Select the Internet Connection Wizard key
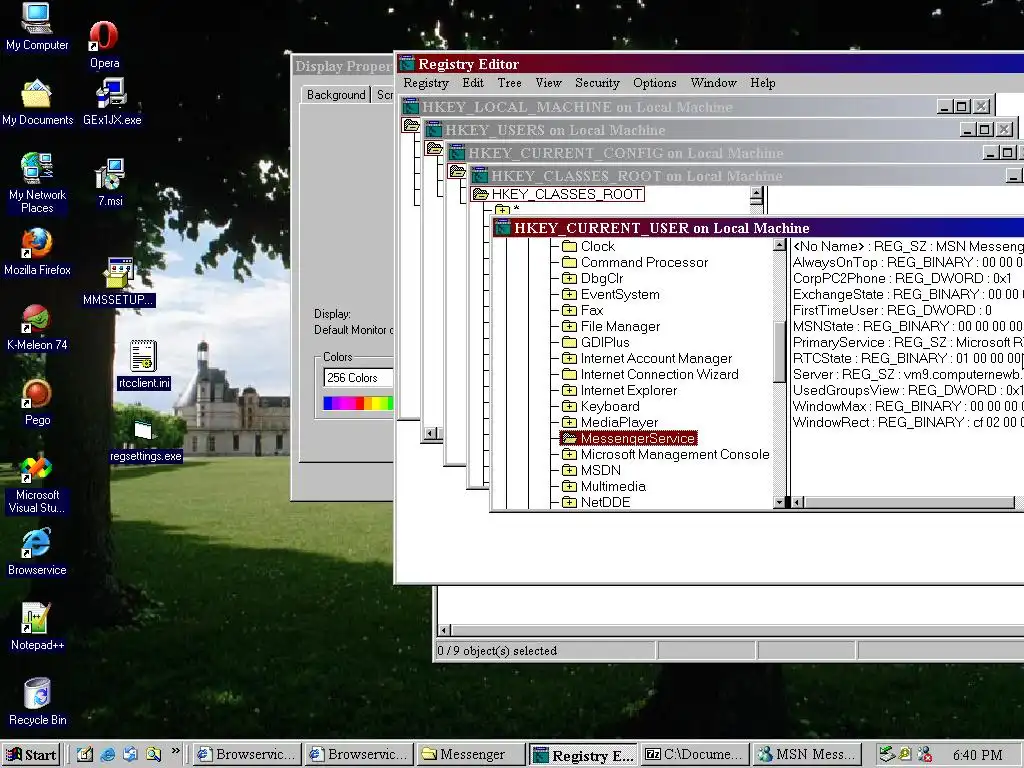This screenshot has width=1024, height=768. click(660, 374)
